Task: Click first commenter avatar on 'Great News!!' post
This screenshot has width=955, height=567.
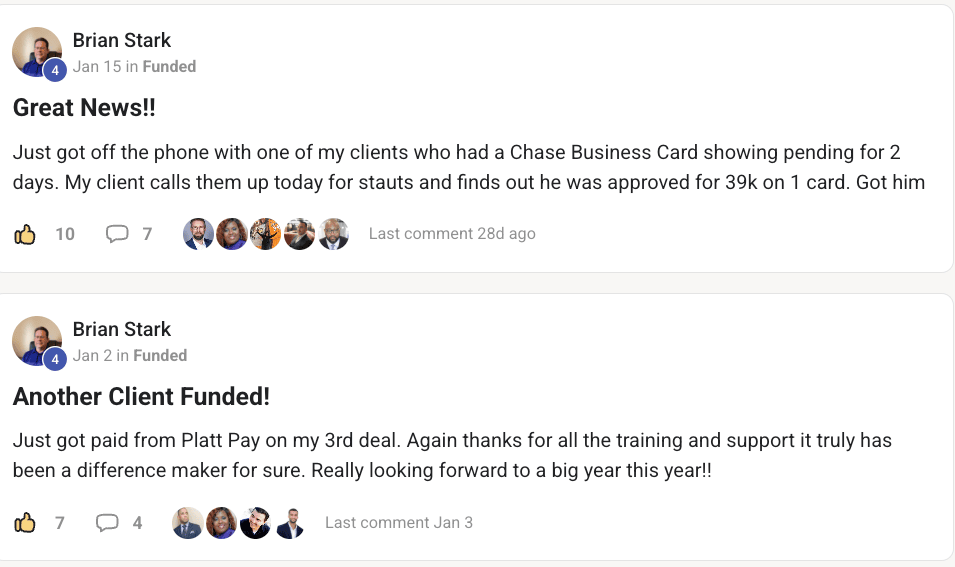Action: point(198,234)
